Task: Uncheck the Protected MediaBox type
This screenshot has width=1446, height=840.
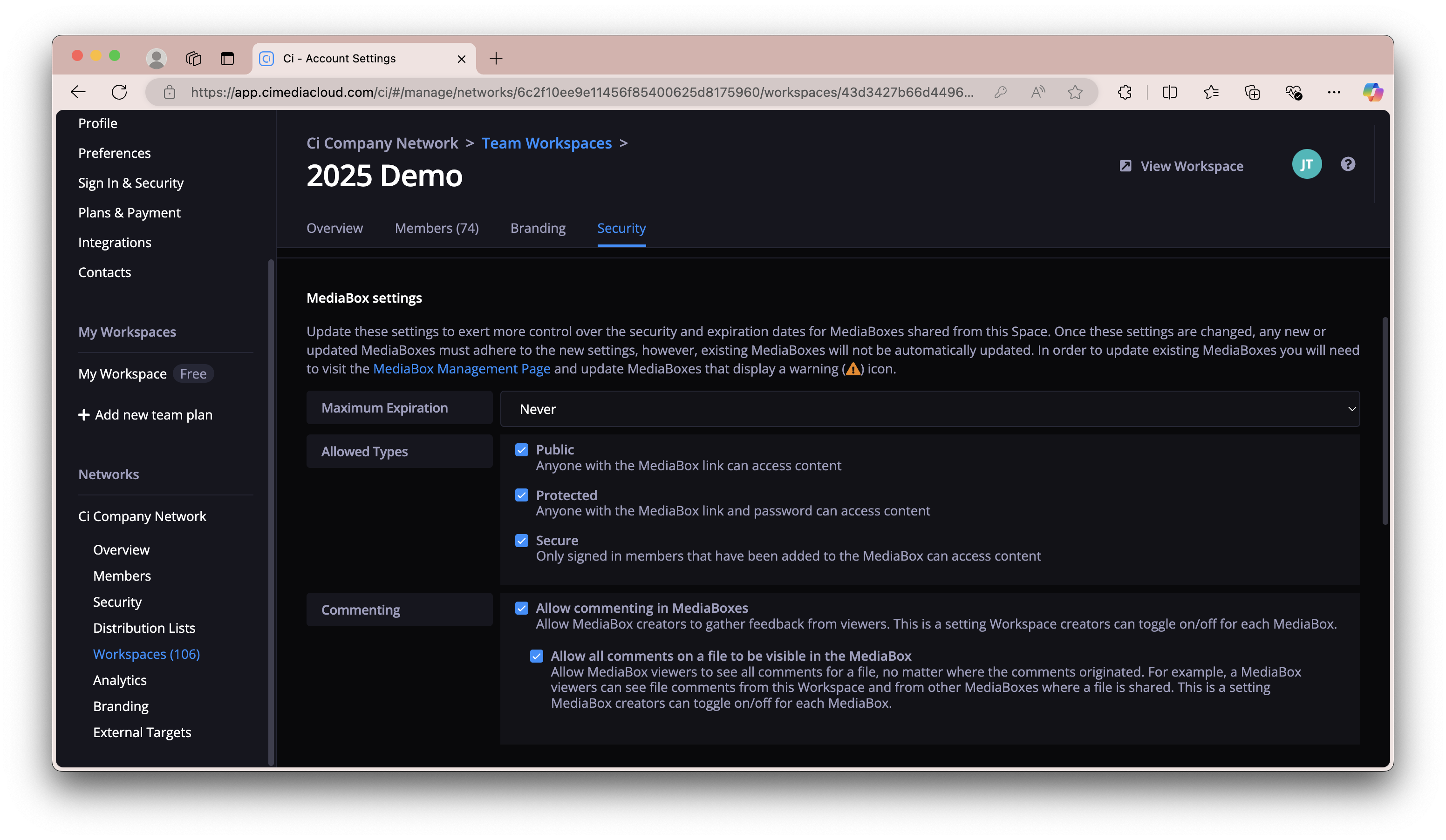Action: click(522, 495)
